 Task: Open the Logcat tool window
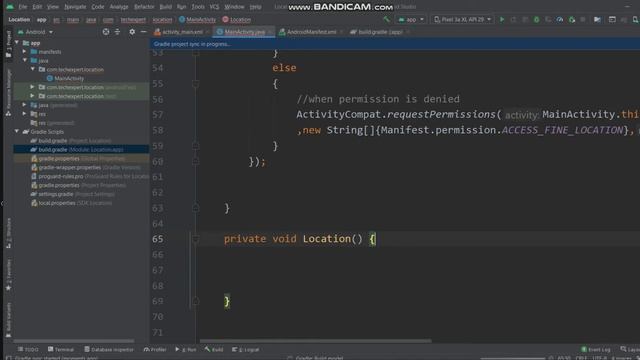[246, 349]
